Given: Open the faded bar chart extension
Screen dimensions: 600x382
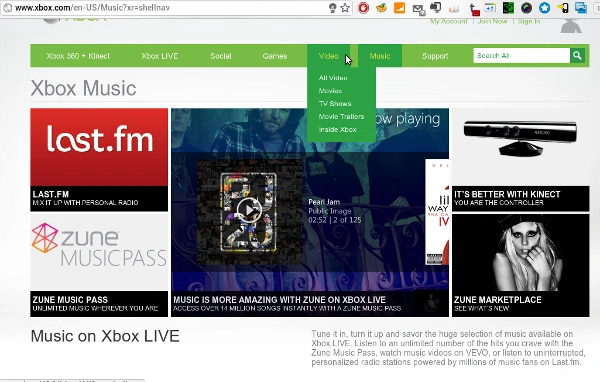Looking at the screenshot, I should coord(454,8).
